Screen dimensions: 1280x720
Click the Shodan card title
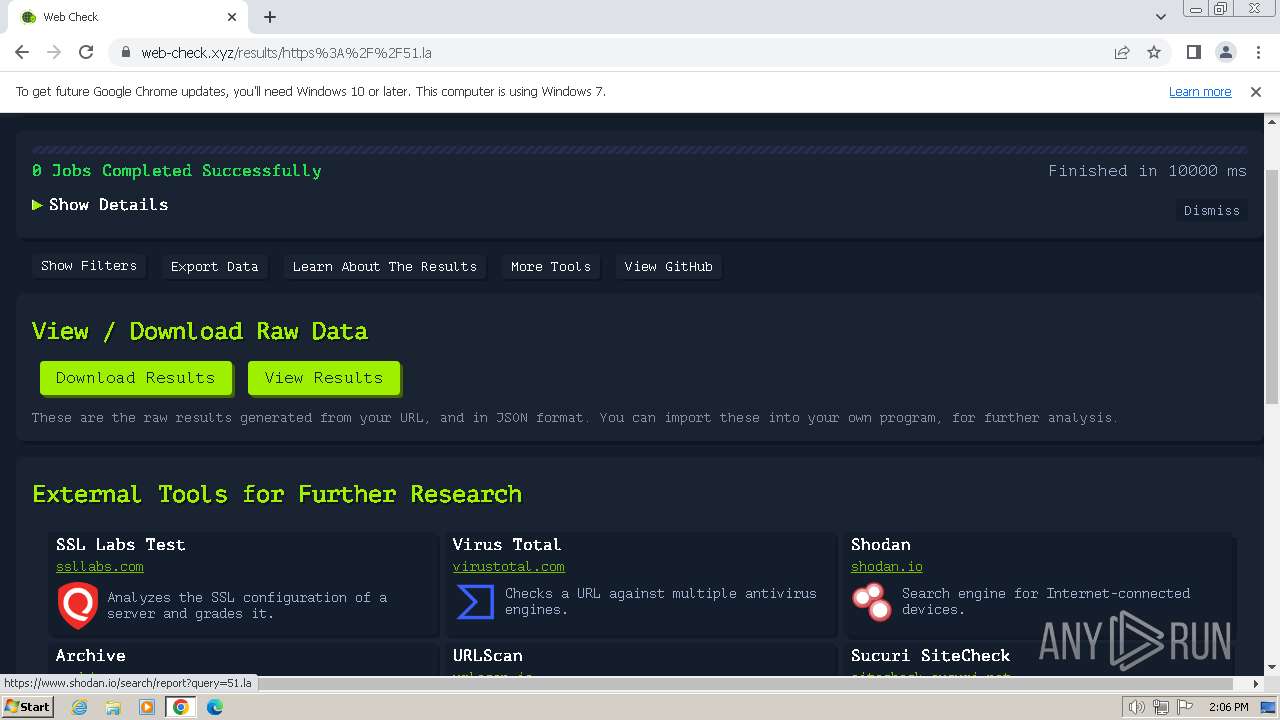880,545
